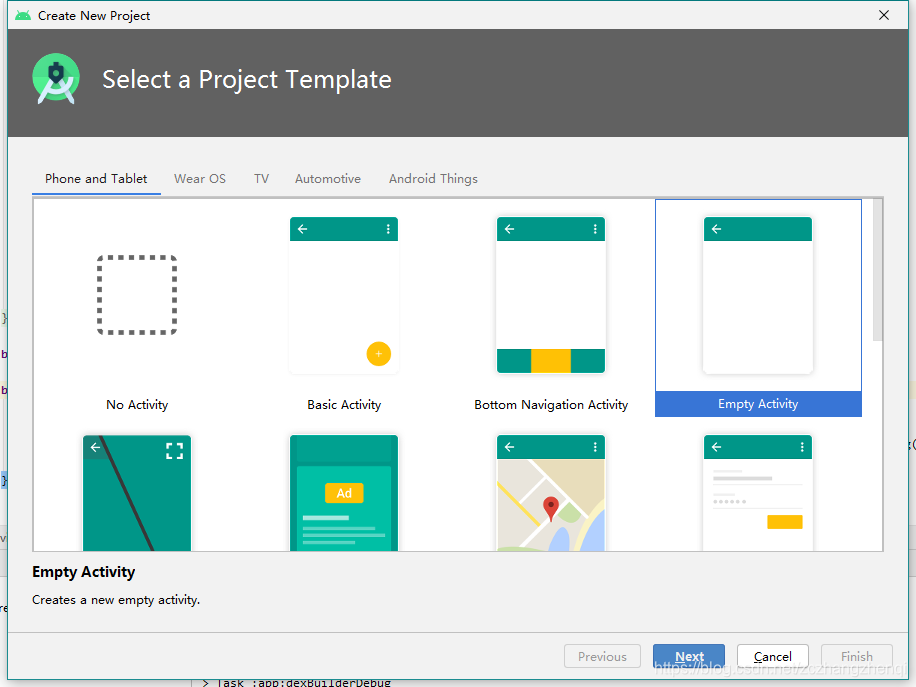The image size is (916, 687).
Task: Click the 'Bottom Navigation Activity' label text
Action: 551,405
